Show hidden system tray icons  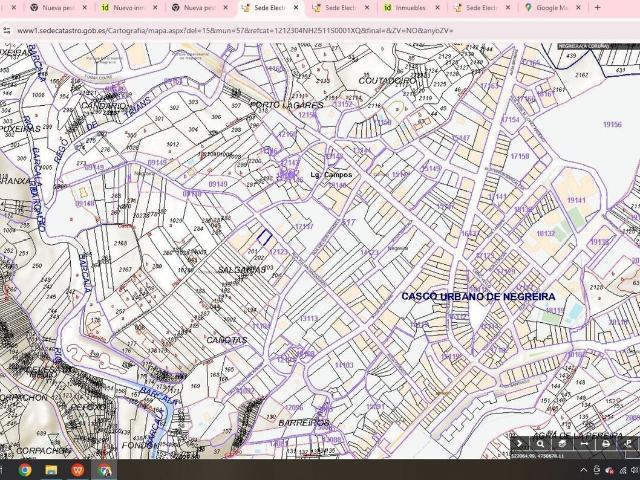coord(584,470)
